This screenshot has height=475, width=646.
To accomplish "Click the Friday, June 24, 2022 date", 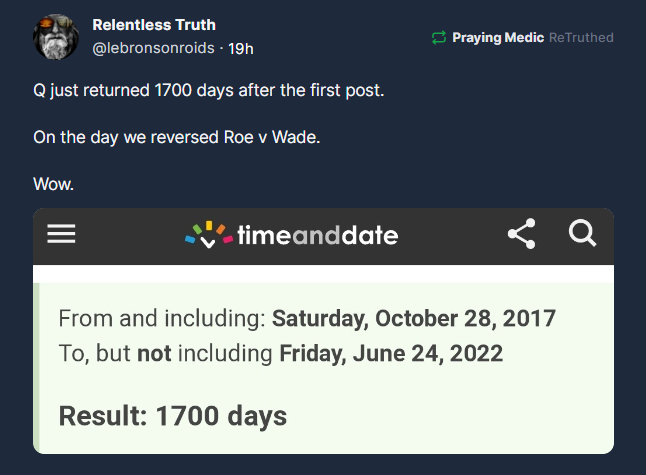I will pyautogui.click(x=391, y=353).
